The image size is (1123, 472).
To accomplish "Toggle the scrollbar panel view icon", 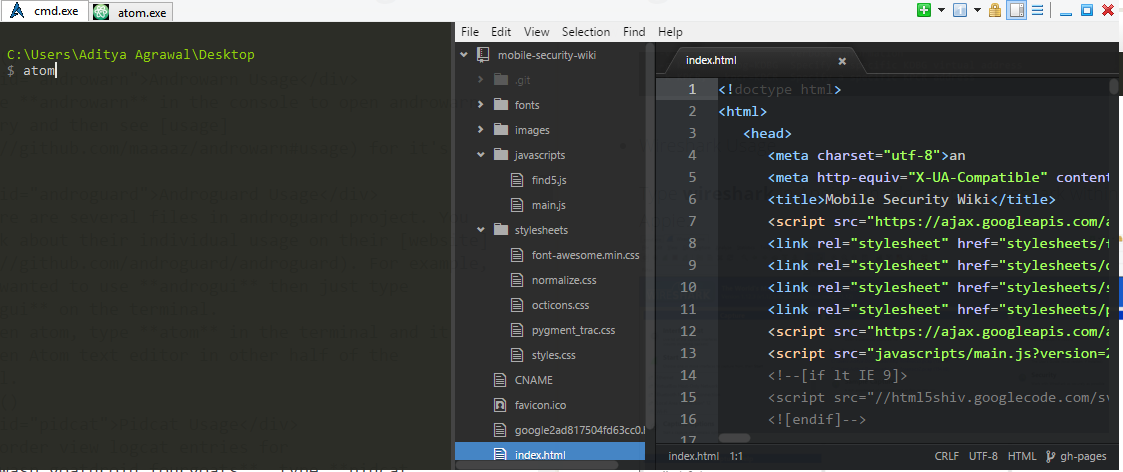I will click(1016, 11).
